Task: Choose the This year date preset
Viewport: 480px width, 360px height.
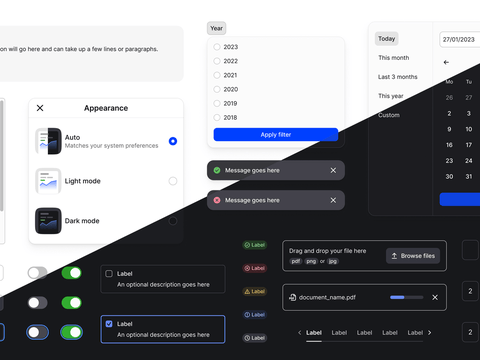Action: click(391, 96)
